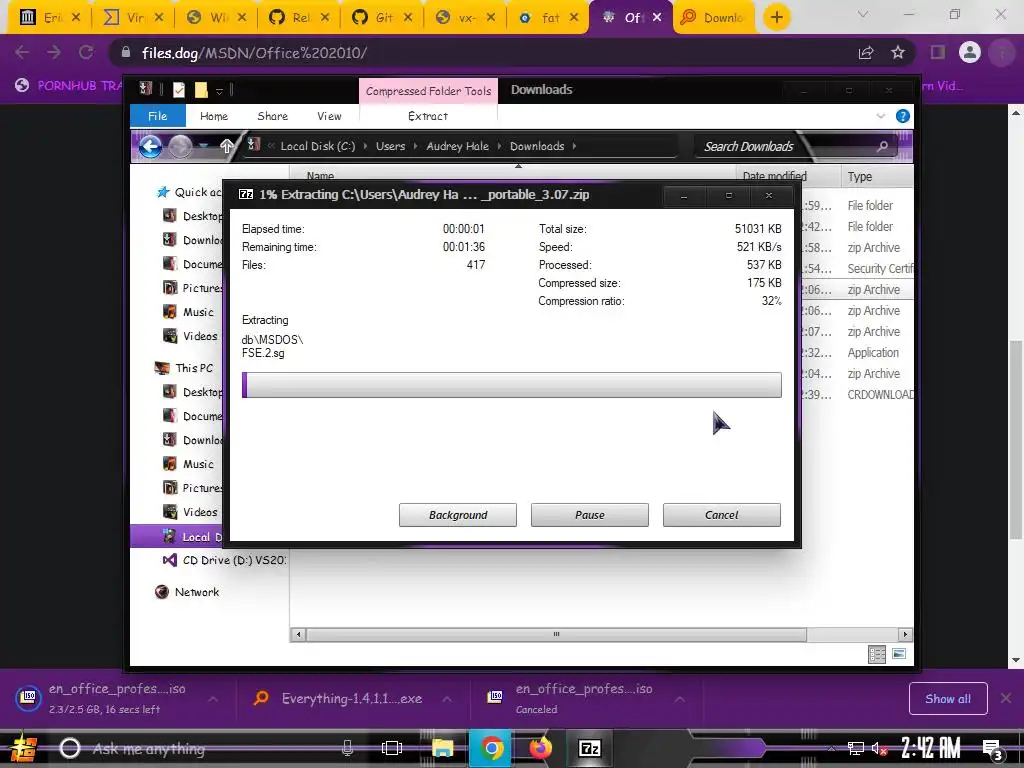The height and width of the screenshot is (768, 1024).
Task: Select Network in navigation pane
Action: tap(187, 592)
